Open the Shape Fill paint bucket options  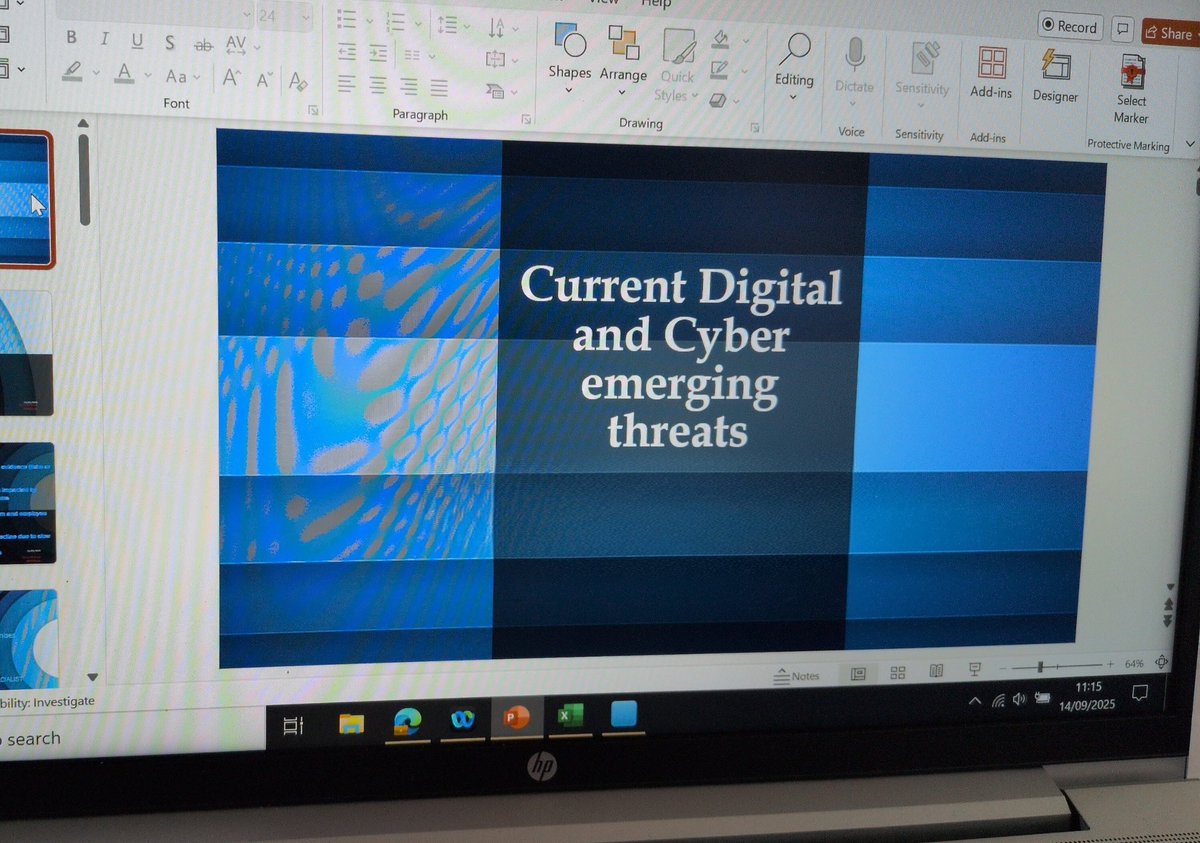point(720,40)
